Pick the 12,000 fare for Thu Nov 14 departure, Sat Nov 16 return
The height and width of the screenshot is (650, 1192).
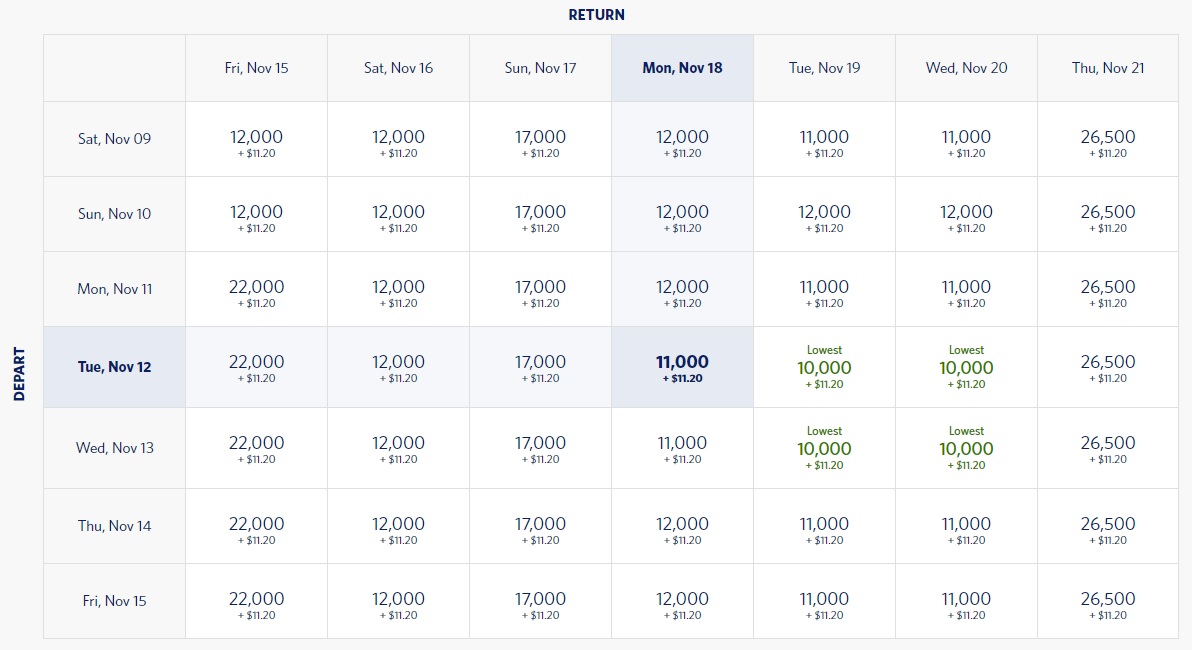pyautogui.click(x=398, y=528)
